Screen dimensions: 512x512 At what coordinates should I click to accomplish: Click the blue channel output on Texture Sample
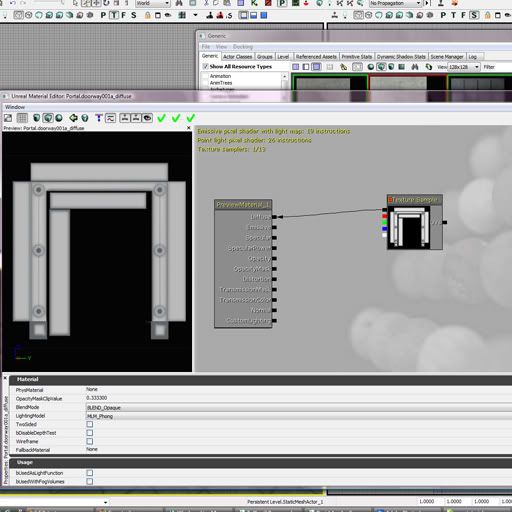(384, 229)
